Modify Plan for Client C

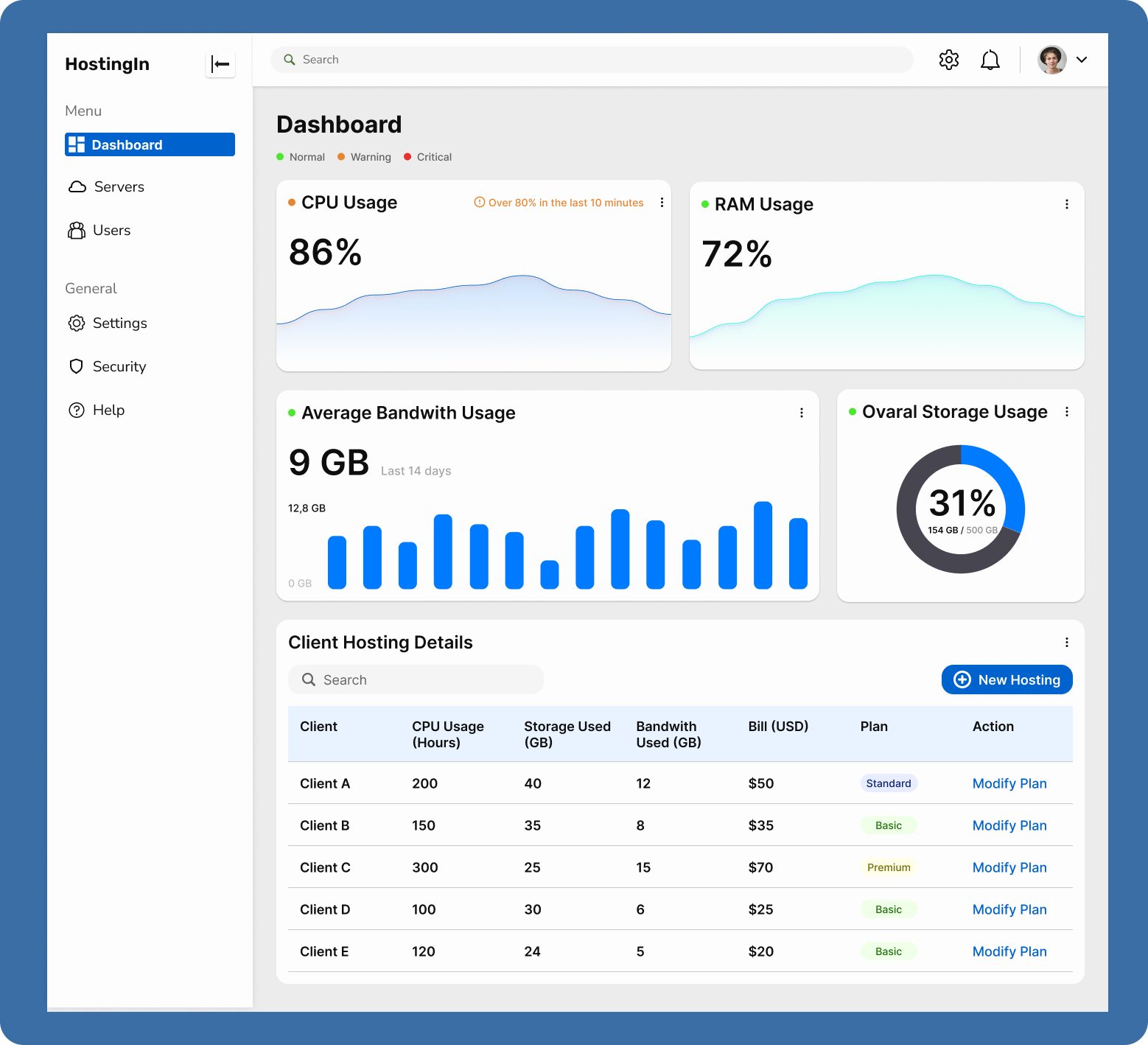(x=1009, y=867)
